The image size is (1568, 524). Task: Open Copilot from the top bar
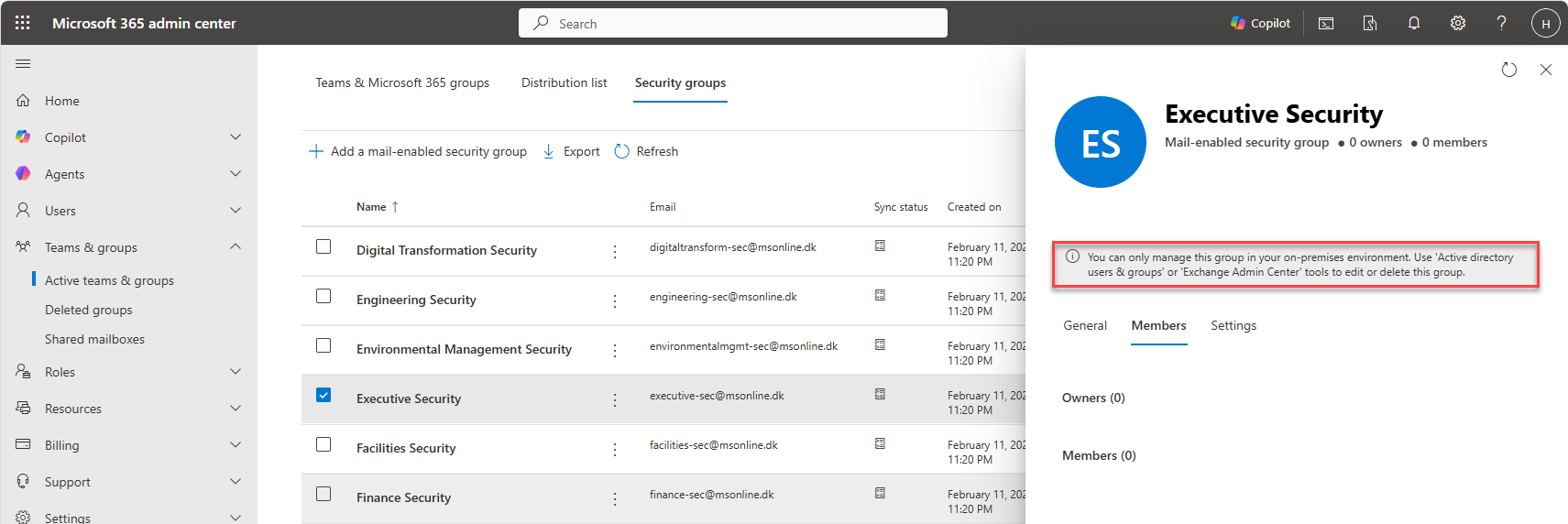tap(1260, 23)
